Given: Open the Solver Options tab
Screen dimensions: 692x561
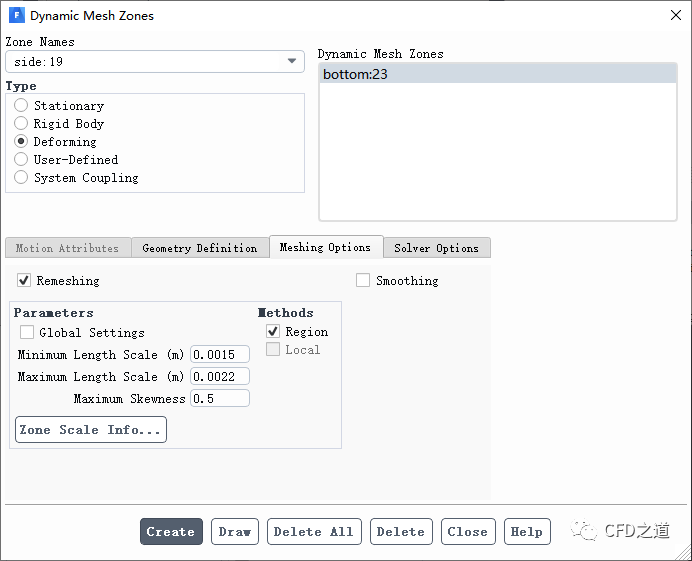Looking at the screenshot, I should point(436,248).
